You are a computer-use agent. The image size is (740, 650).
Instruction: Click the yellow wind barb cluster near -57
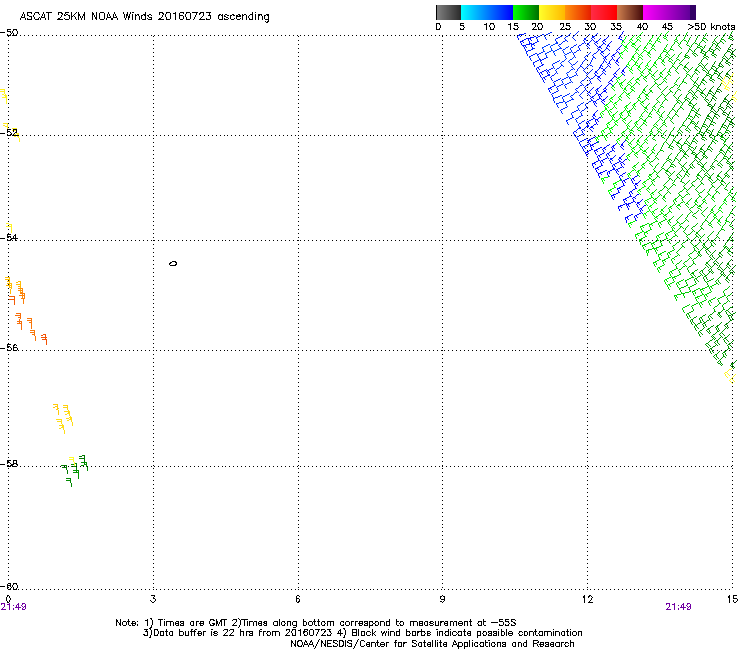coord(63,418)
